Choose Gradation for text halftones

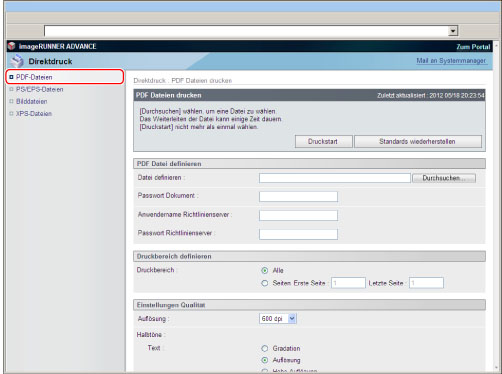[265, 348]
